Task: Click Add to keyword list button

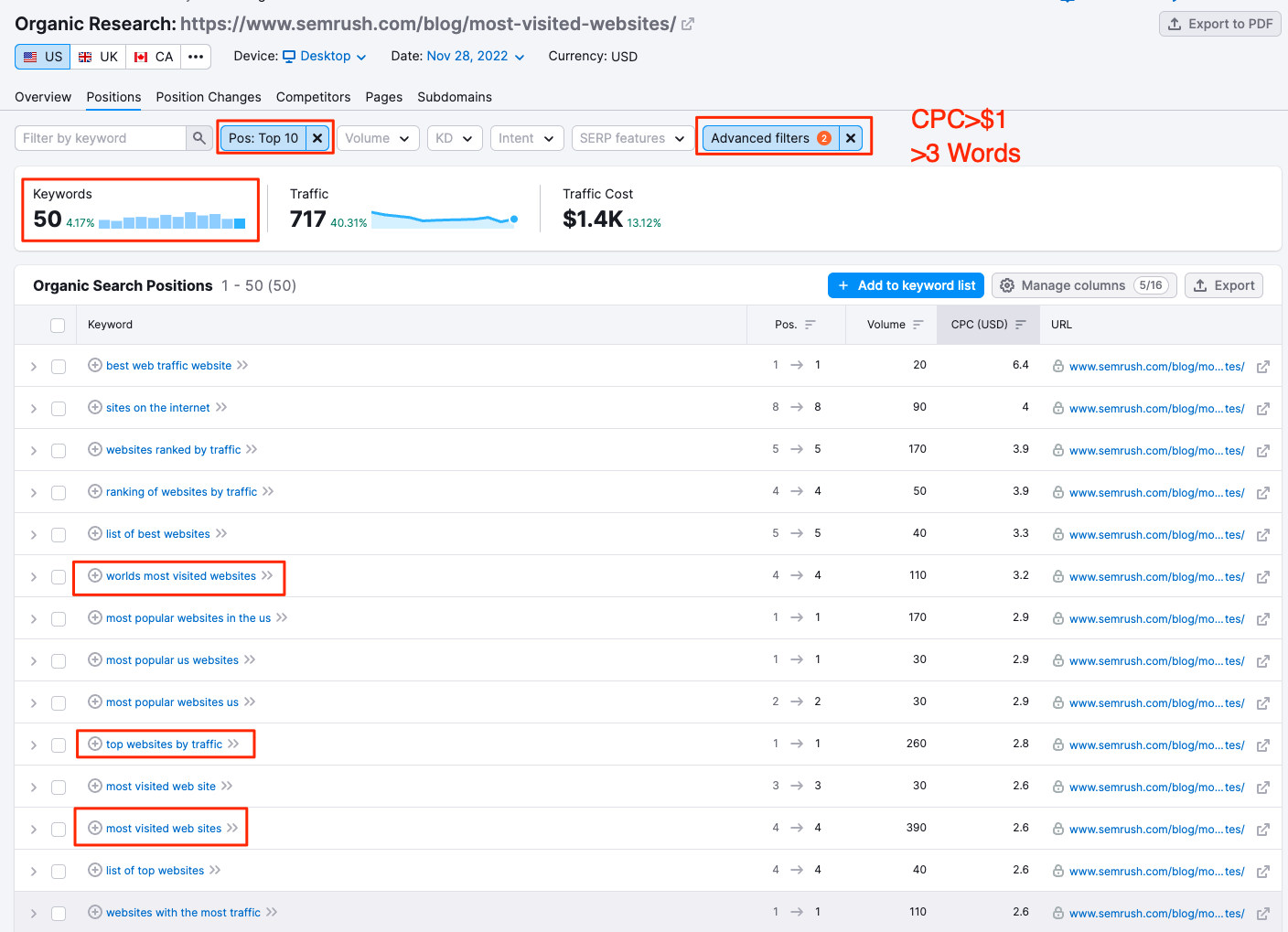Action: tap(906, 285)
